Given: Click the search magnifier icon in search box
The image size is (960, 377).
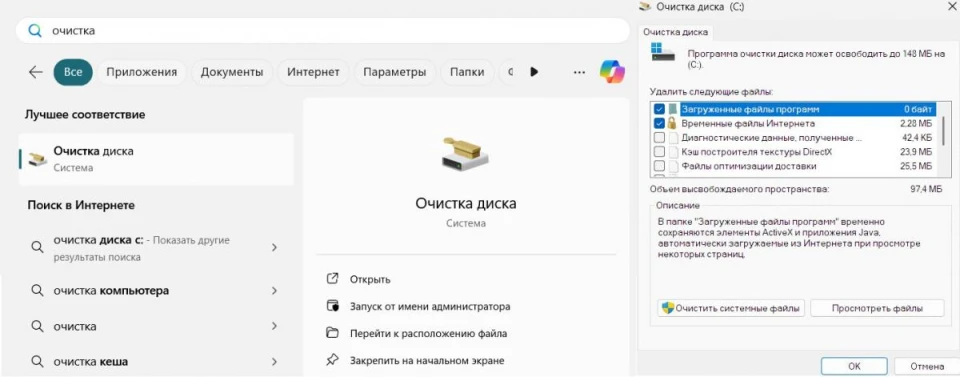Looking at the screenshot, I should point(36,31).
